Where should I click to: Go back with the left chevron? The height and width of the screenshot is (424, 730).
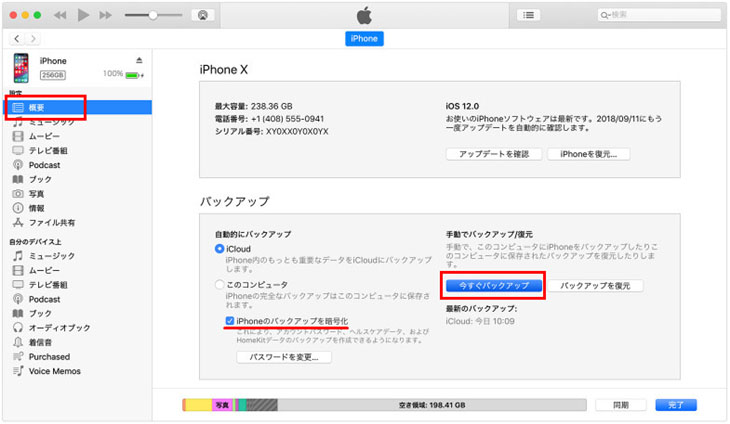pos(17,39)
